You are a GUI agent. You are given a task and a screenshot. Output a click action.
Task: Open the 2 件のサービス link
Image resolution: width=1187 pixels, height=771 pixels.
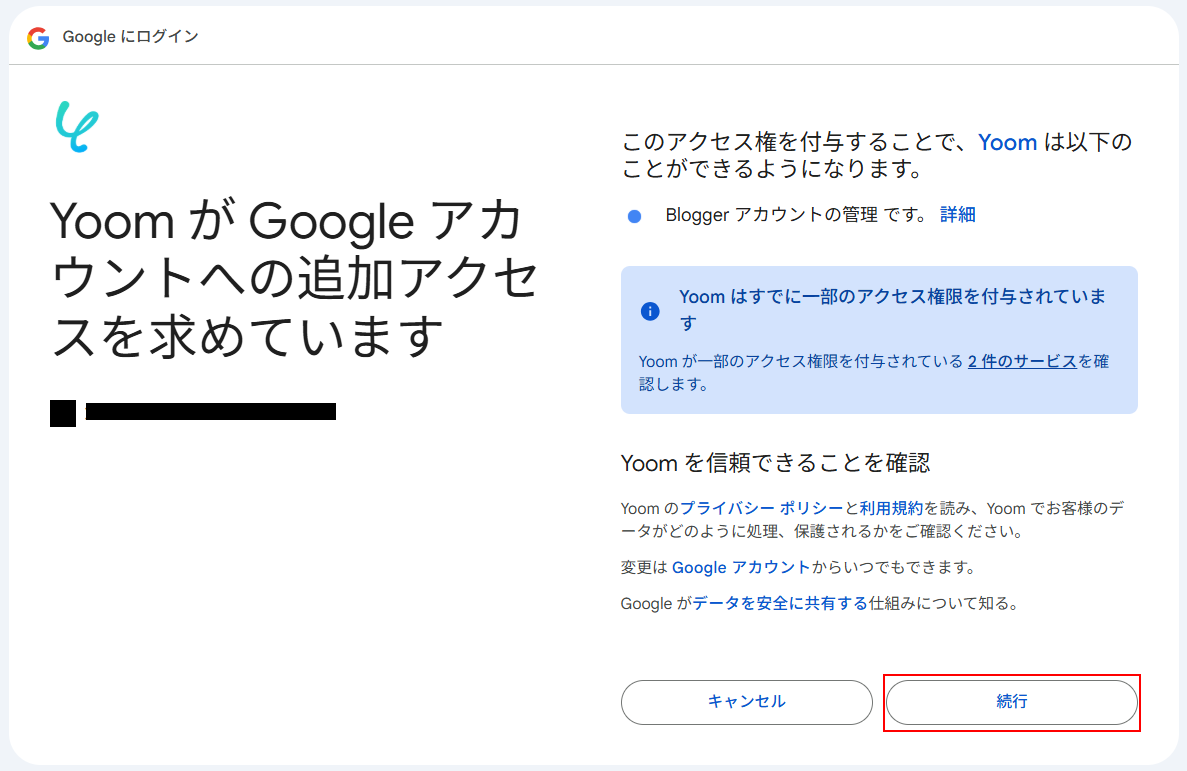pyautogui.click(x=1021, y=362)
